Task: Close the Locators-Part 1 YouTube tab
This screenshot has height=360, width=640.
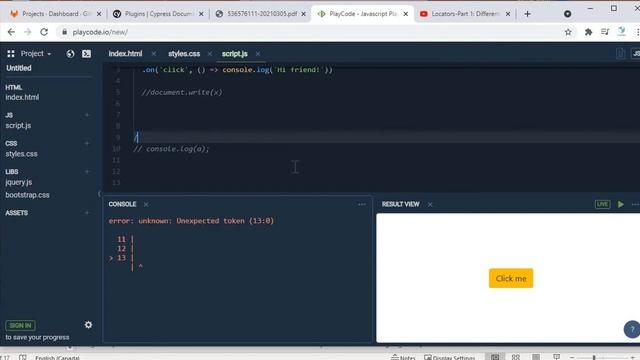Action: (508, 14)
